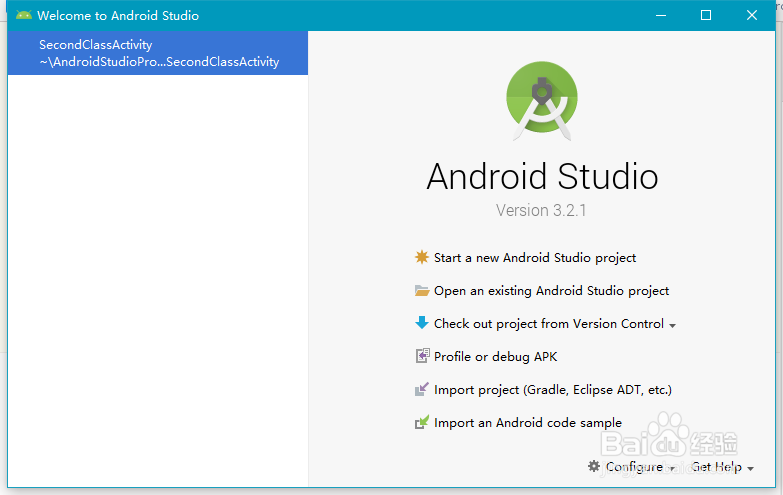Viewport: 783px width, 495px height.
Task: Open the Configure menu
Action: click(x=634, y=467)
